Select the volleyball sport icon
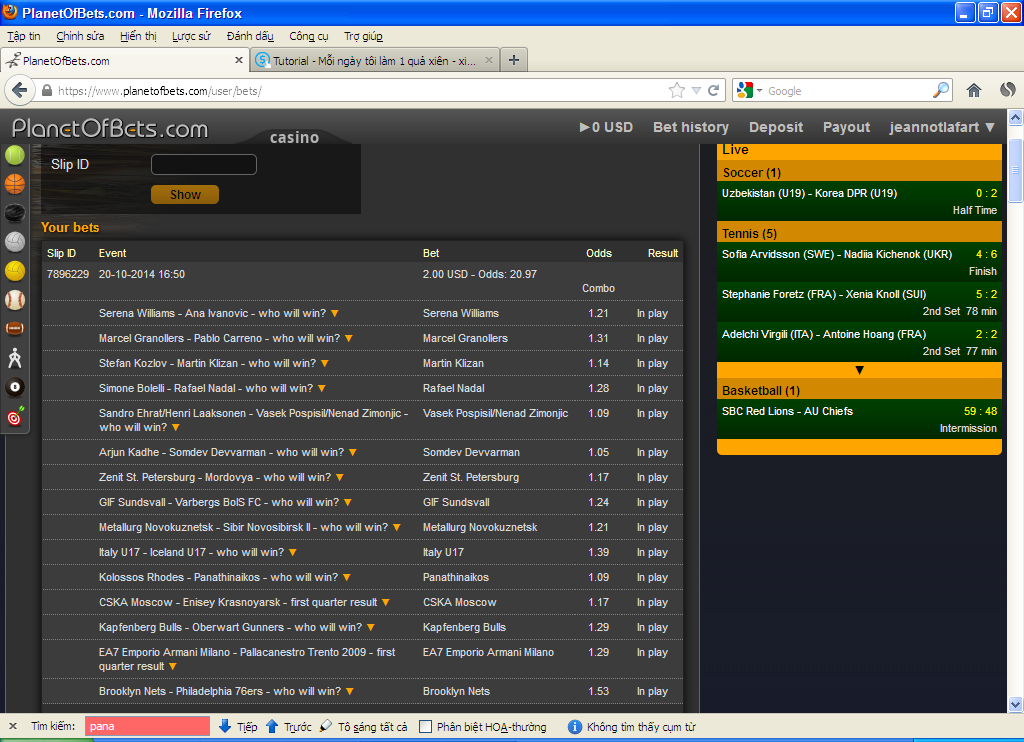 pos(14,242)
